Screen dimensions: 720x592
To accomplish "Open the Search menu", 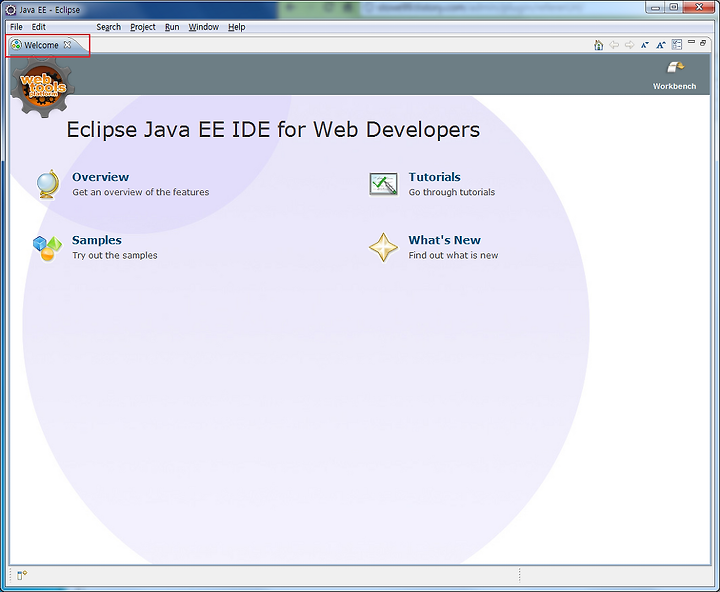I will point(108,27).
